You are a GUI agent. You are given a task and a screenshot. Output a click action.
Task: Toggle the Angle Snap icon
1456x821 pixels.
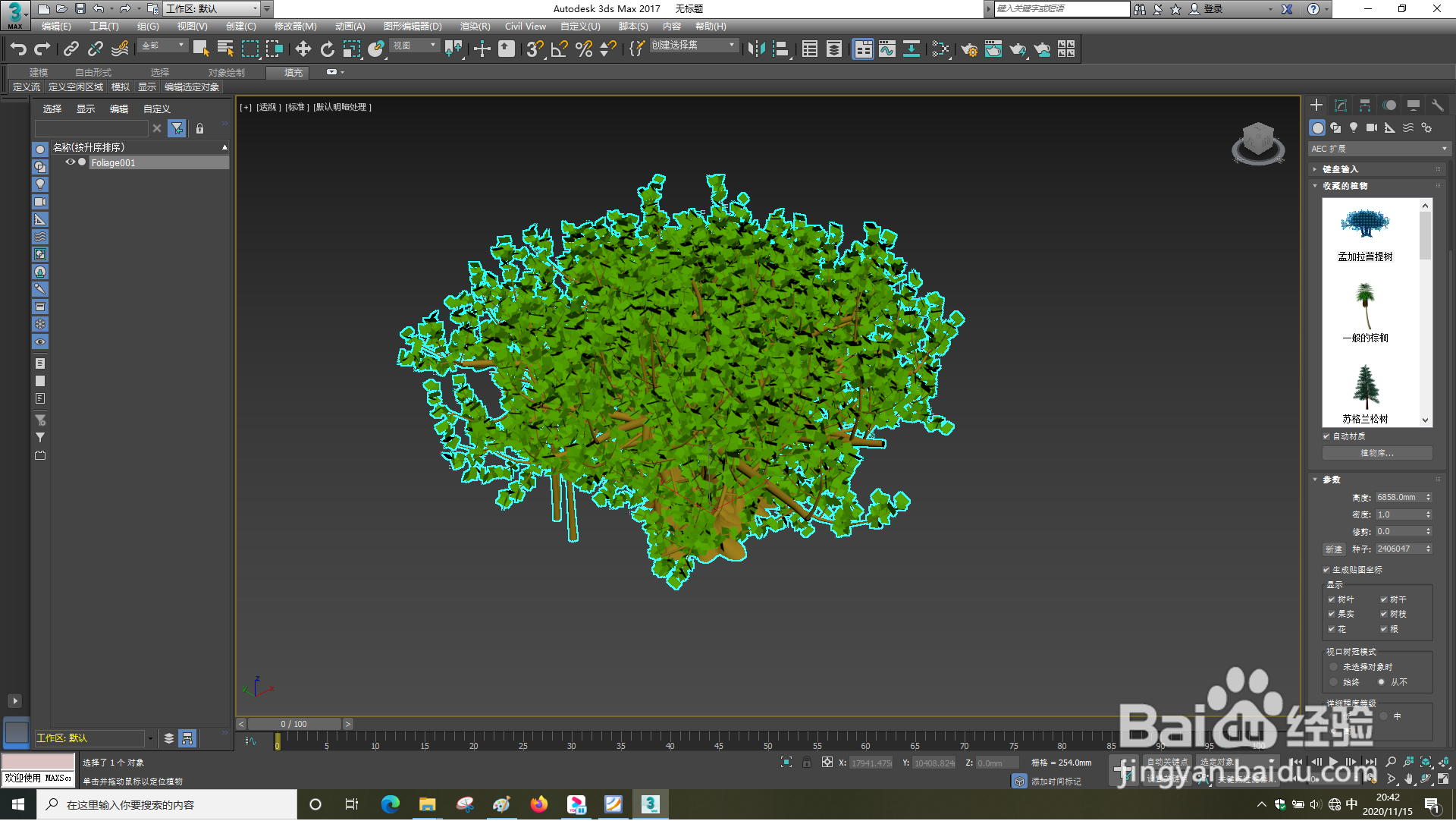click(560, 49)
